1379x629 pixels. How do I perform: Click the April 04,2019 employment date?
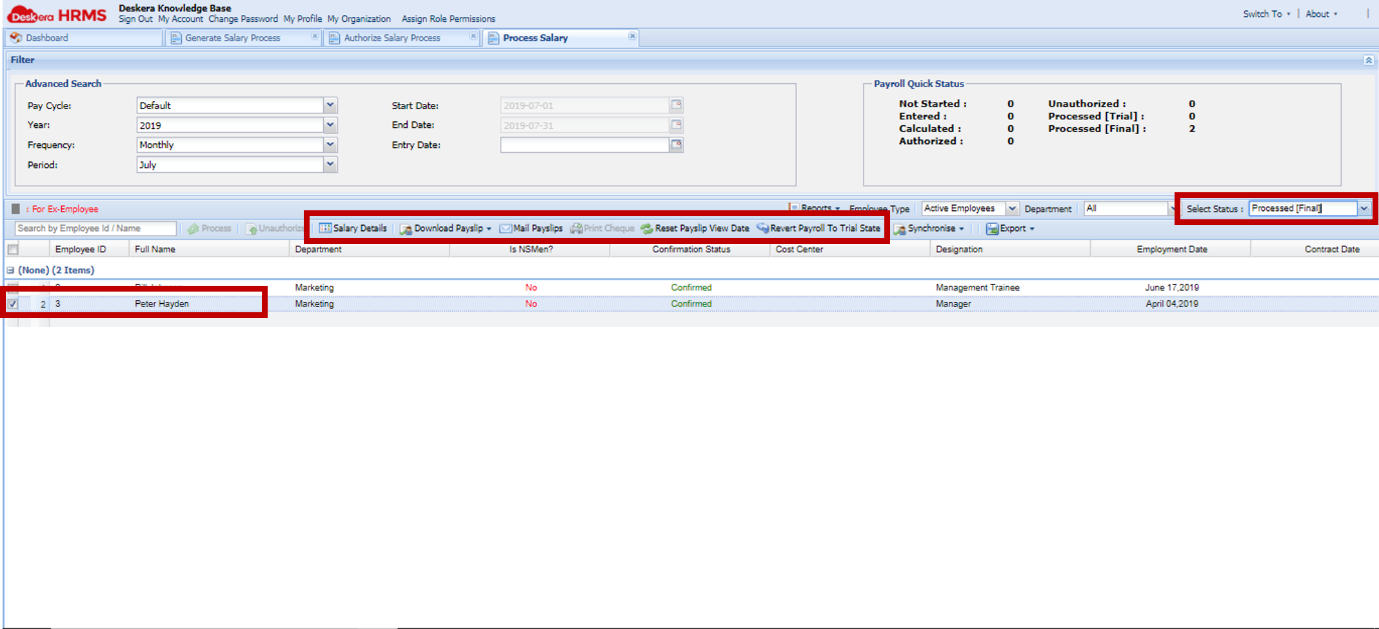(x=1172, y=304)
